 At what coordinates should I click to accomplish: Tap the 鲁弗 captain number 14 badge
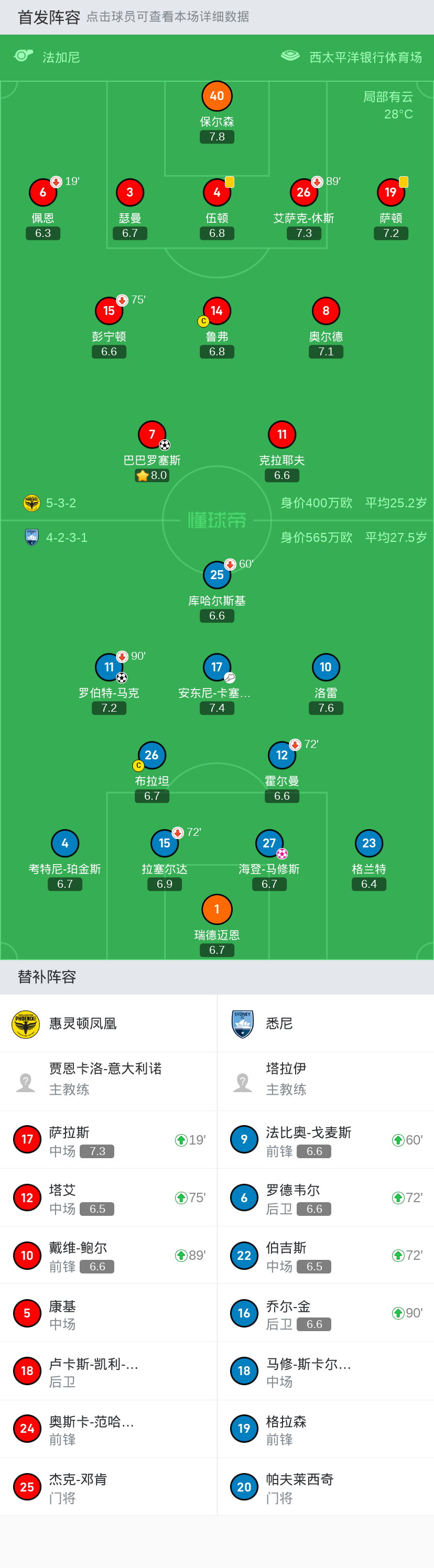point(216,311)
